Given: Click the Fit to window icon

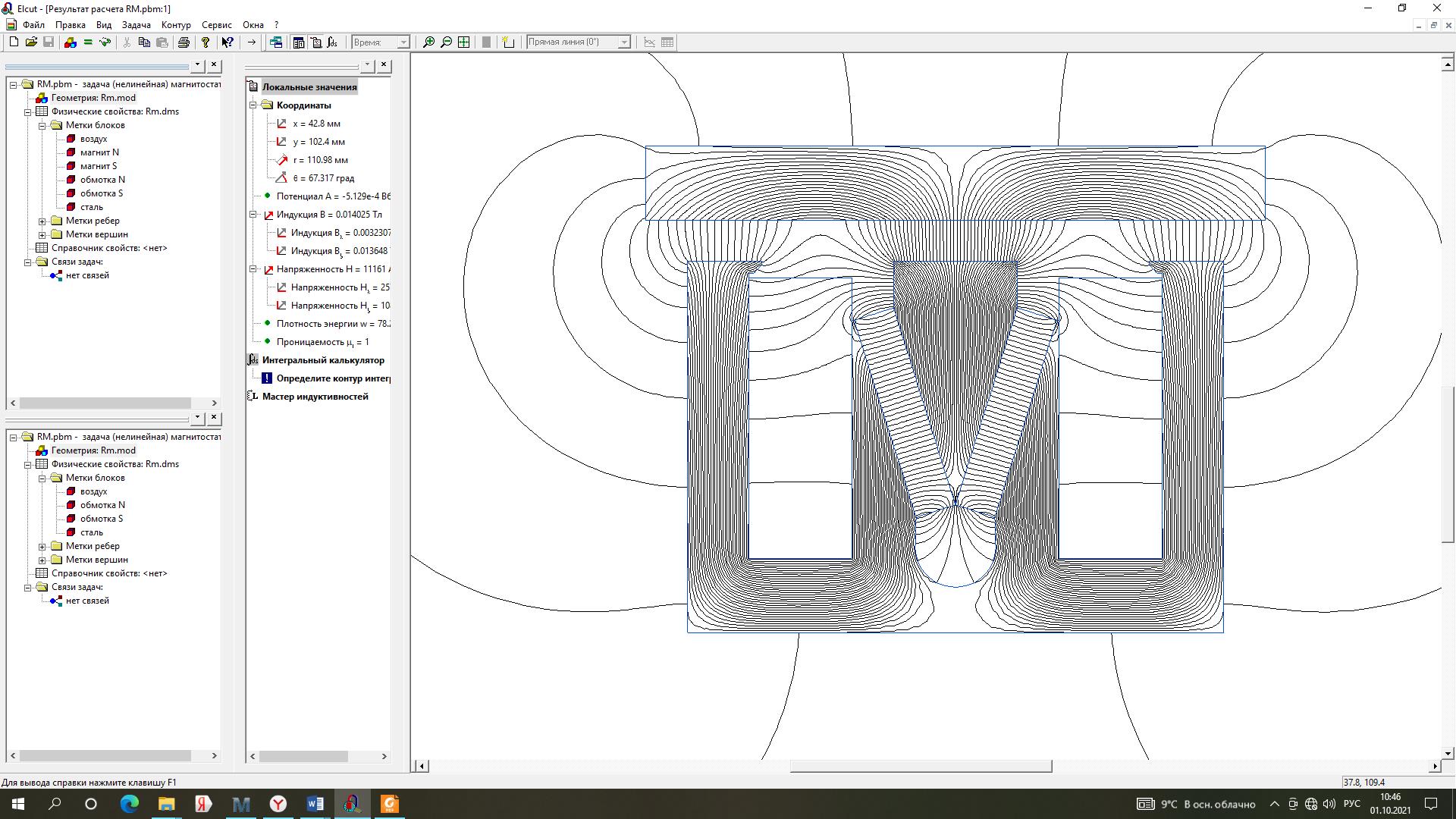Looking at the screenshot, I should 463,42.
